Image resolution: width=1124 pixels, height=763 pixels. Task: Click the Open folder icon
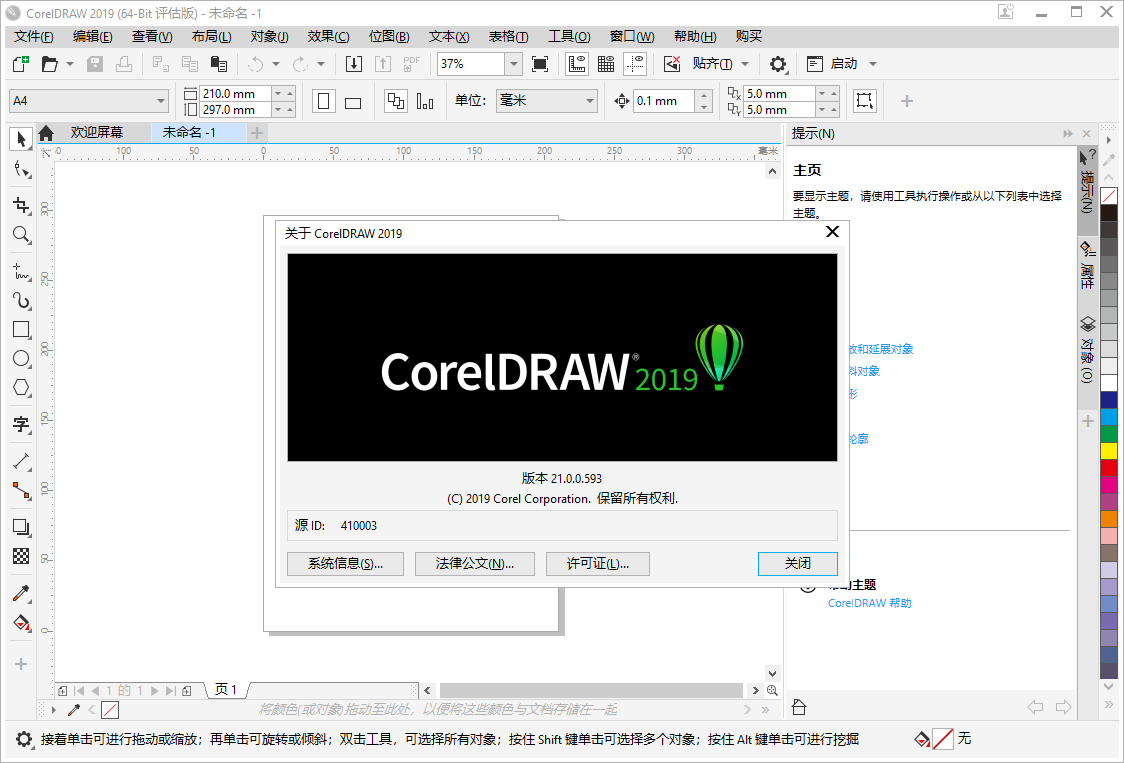coord(49,64)
